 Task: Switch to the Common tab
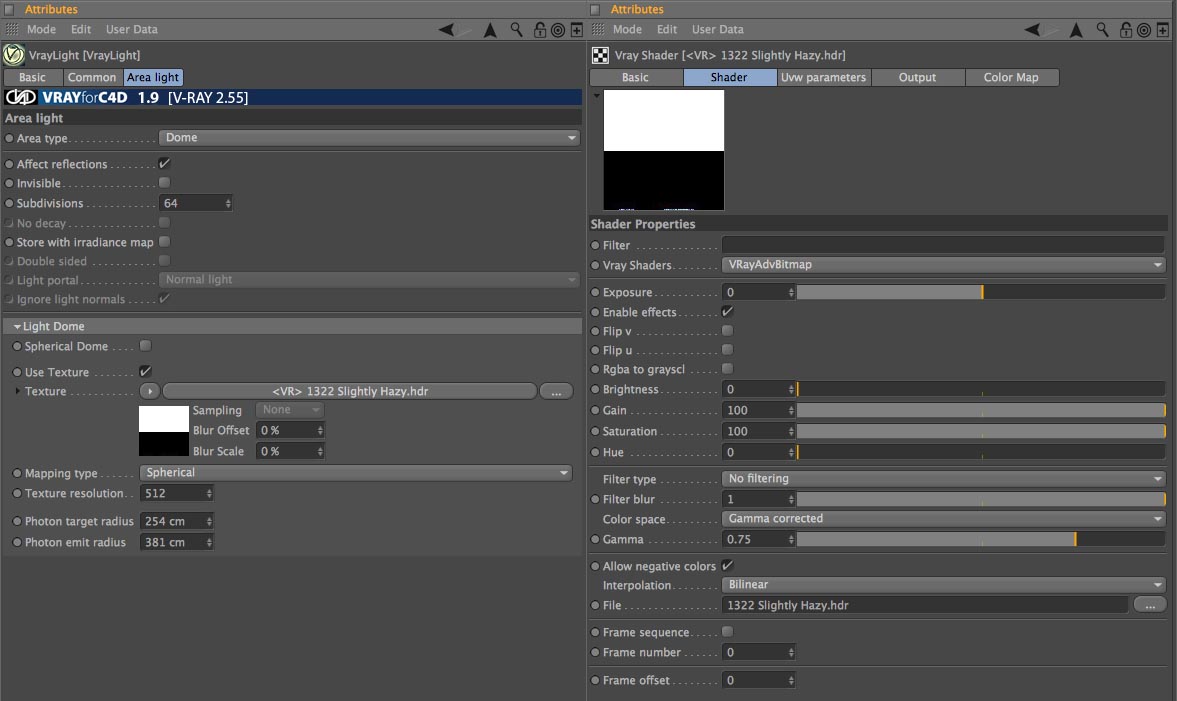[92, 77]
